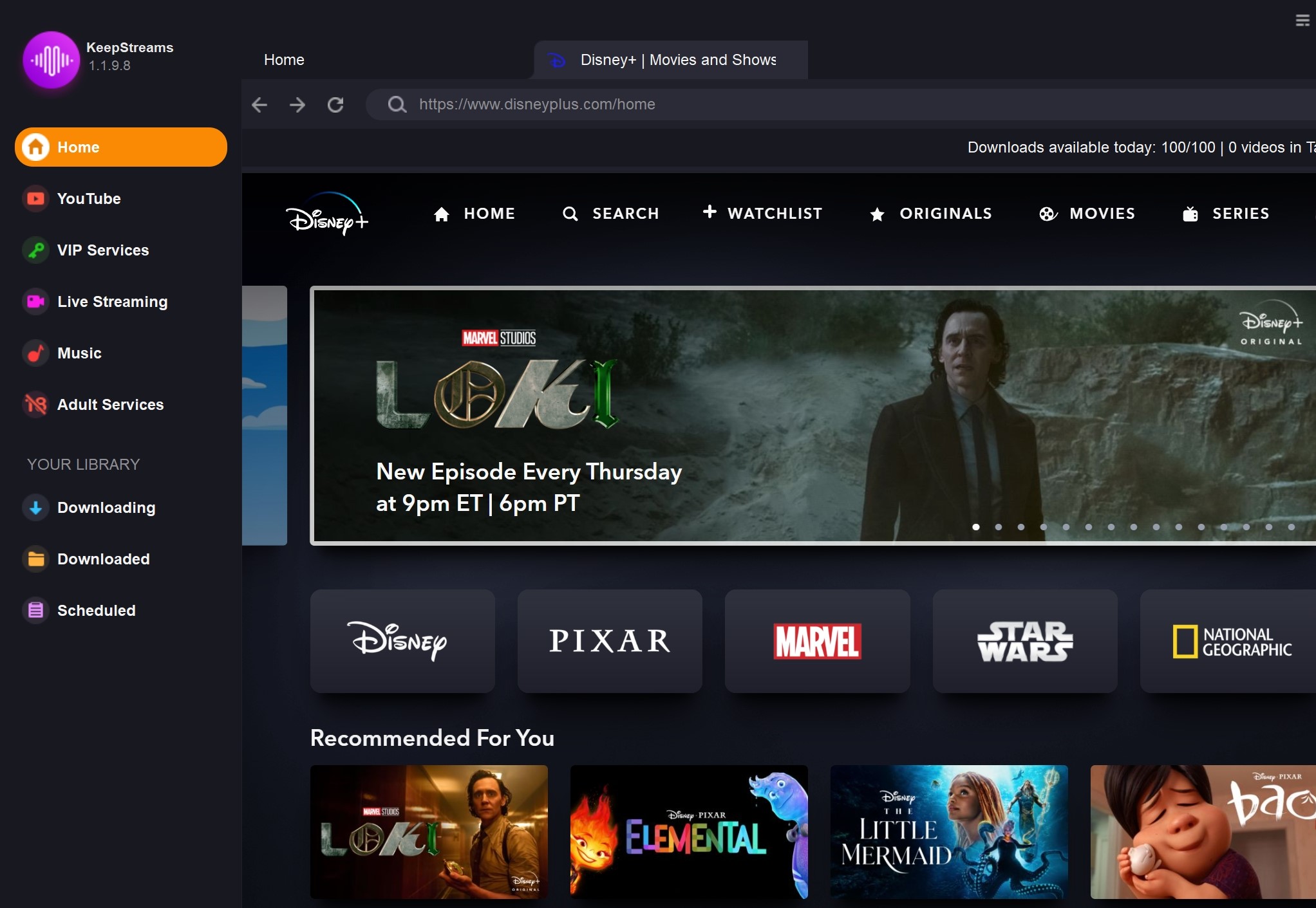Click the Downloading arrow icon
1316x908 pixels.
(x=35, y=507)
